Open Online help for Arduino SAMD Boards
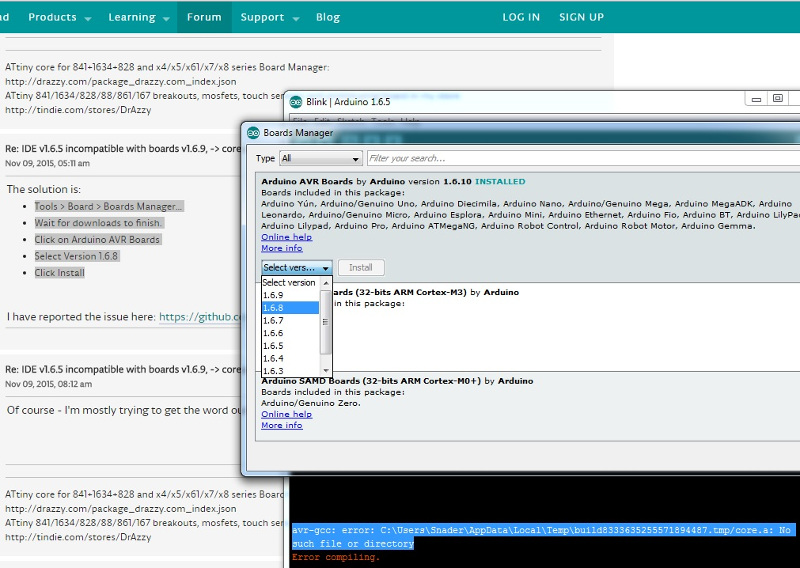Image resolution: width=800 pixels, height=568 pixels. pyautogui.click(x=286, y=414)
